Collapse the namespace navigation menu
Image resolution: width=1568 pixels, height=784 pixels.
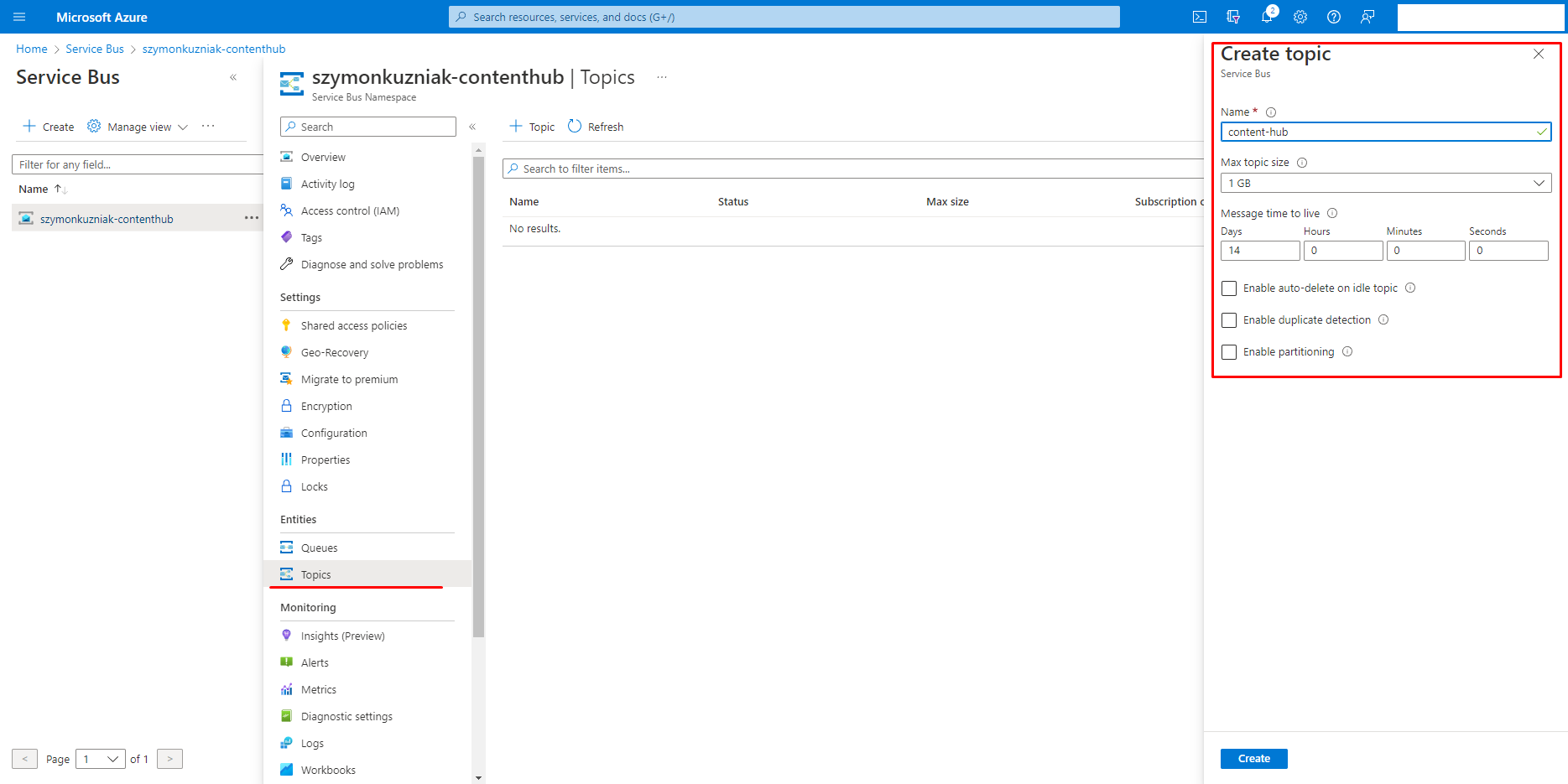[x=472, y=127]
